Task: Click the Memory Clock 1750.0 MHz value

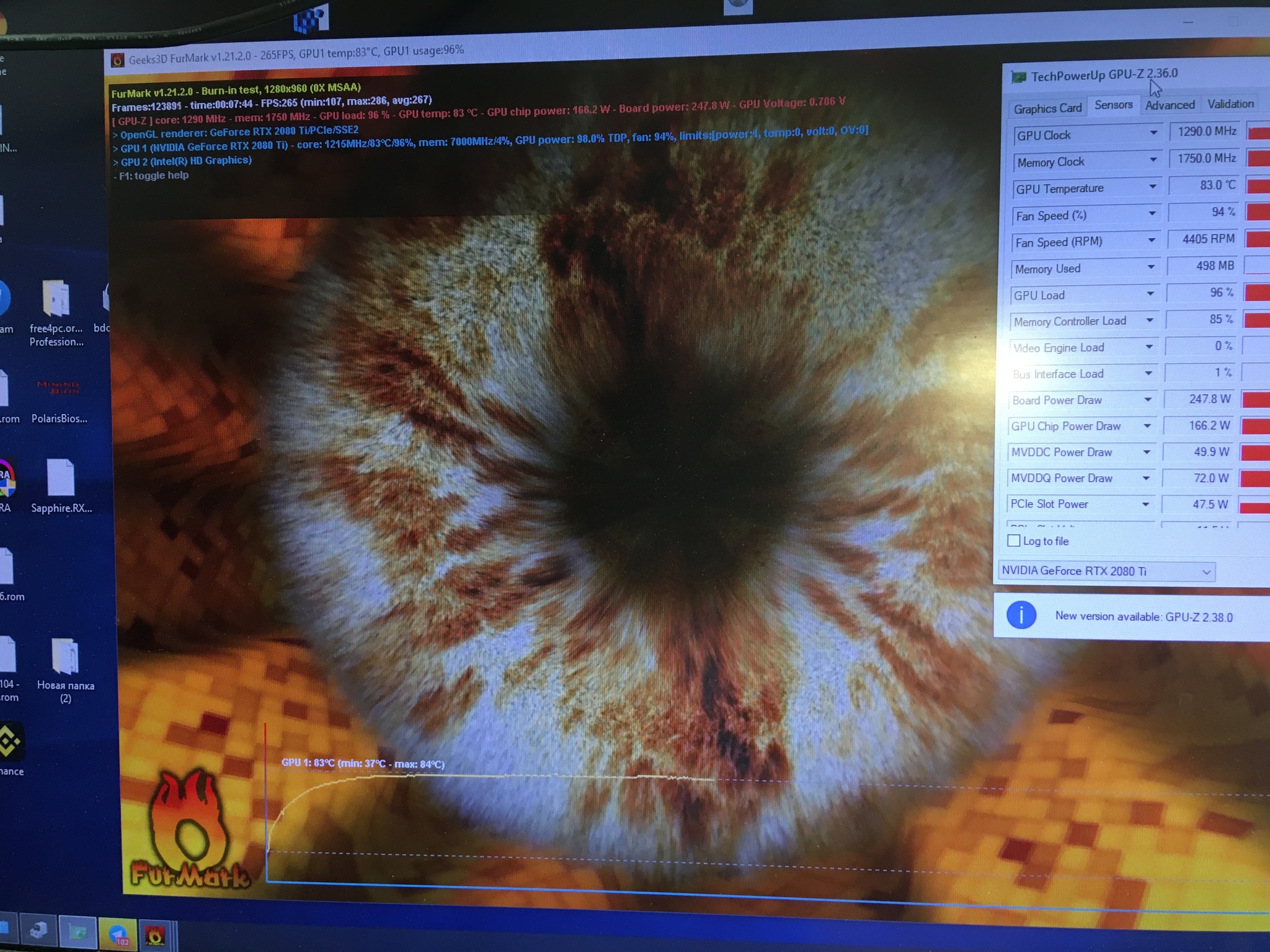Action: coord(1206,158)
